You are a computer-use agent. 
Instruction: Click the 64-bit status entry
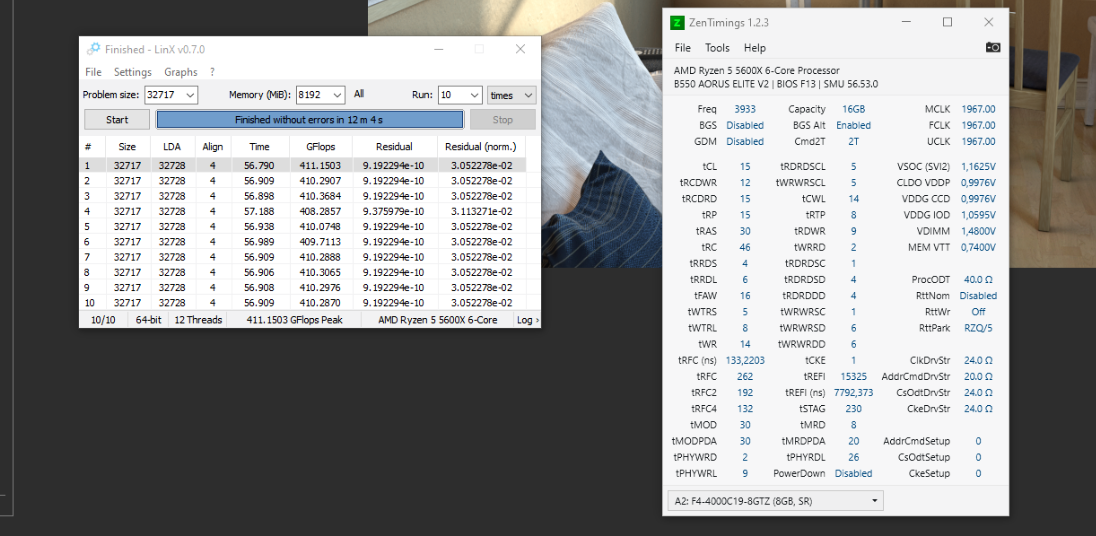click(x=148, y=319)
